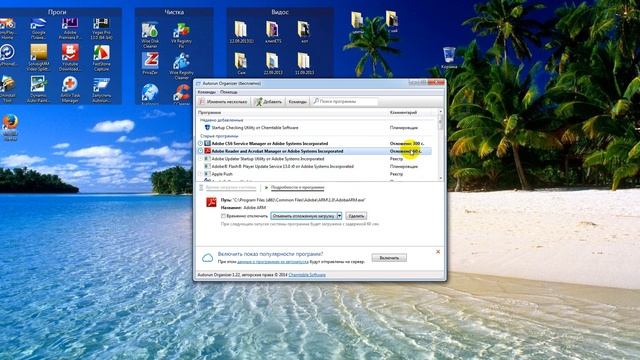This screenshot has width=640, height=360.
Task: Launch FastStone Capture from the desktop
Action: click(101, 58)
